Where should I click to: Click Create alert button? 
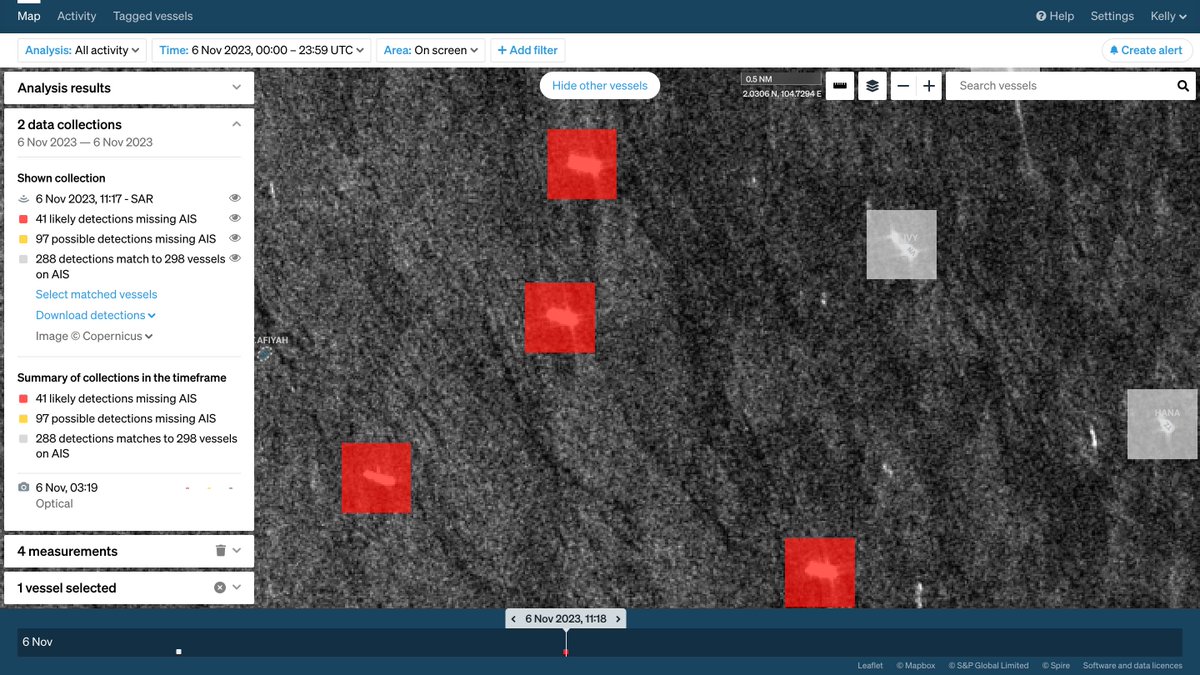1146,50
